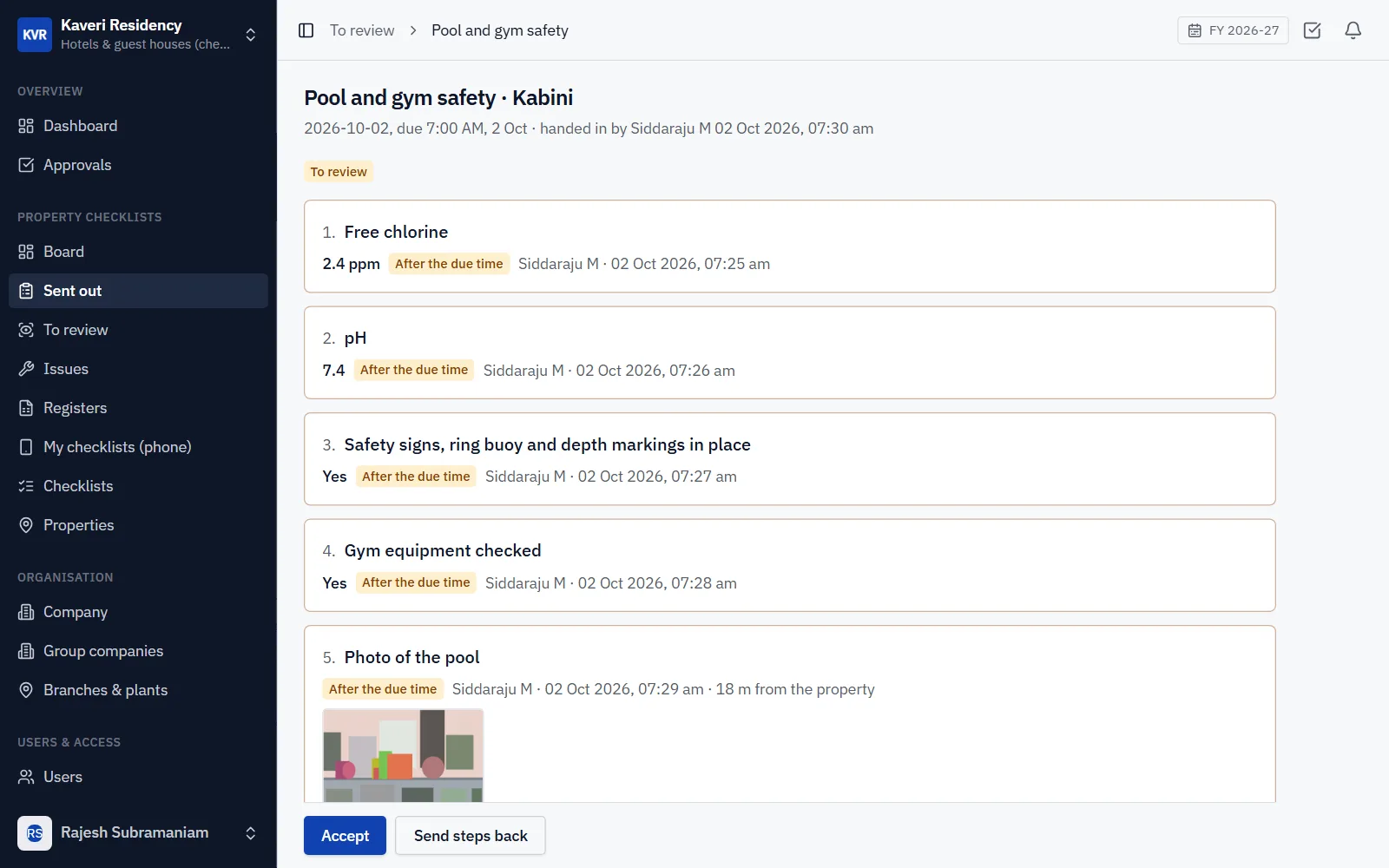This screenshot has width=1389, height=868.
Task: Open Registers page
Action: tap(138, 408)
